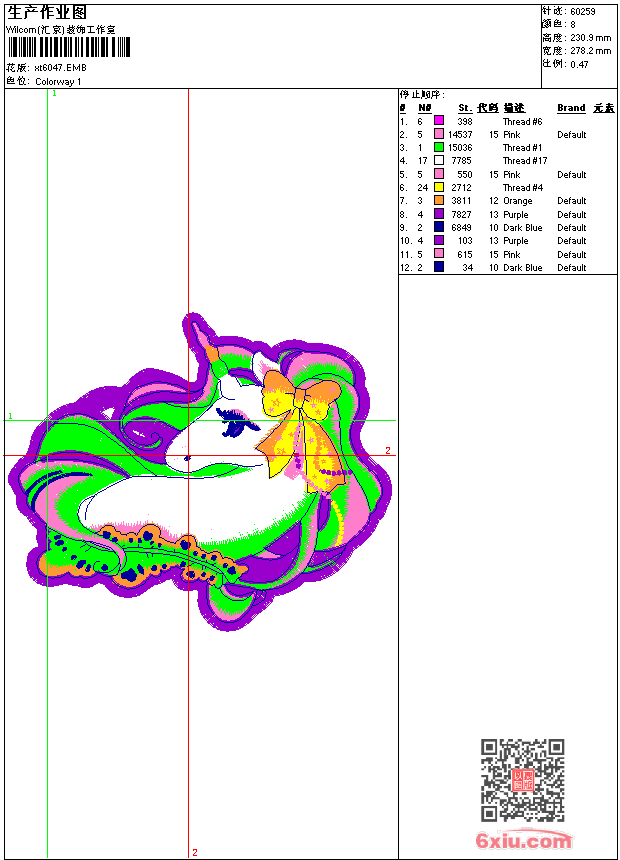Select stitch count value 398

465,121
